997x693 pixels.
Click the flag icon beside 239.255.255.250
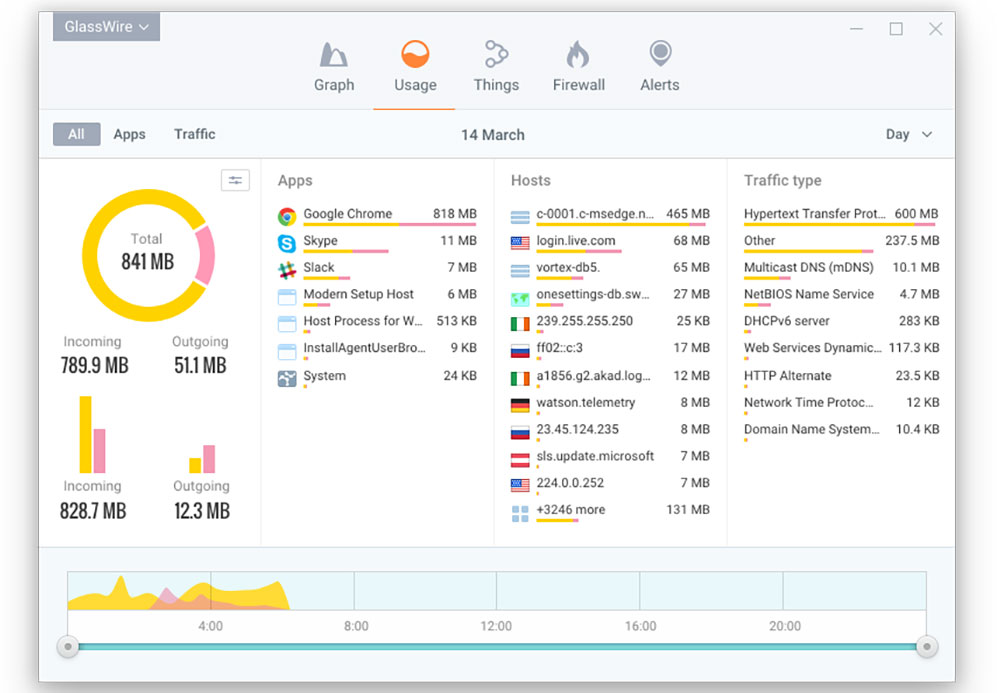pyautogui.click(x=520, y=324)
